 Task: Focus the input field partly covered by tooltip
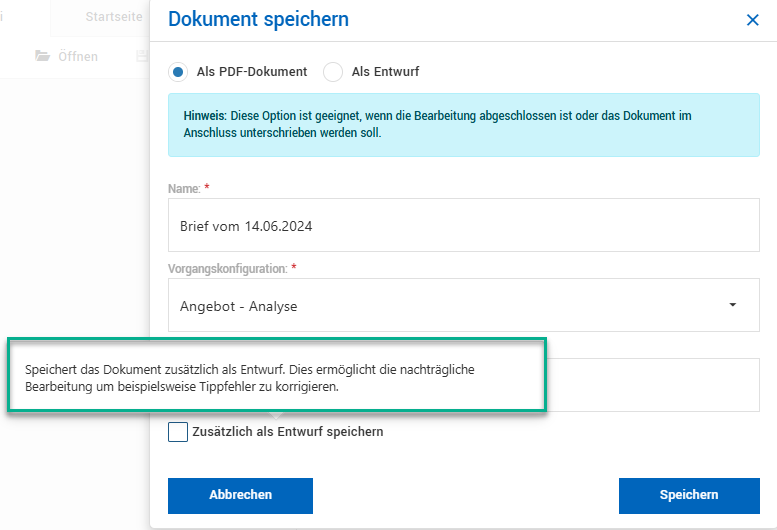point(653,385)
